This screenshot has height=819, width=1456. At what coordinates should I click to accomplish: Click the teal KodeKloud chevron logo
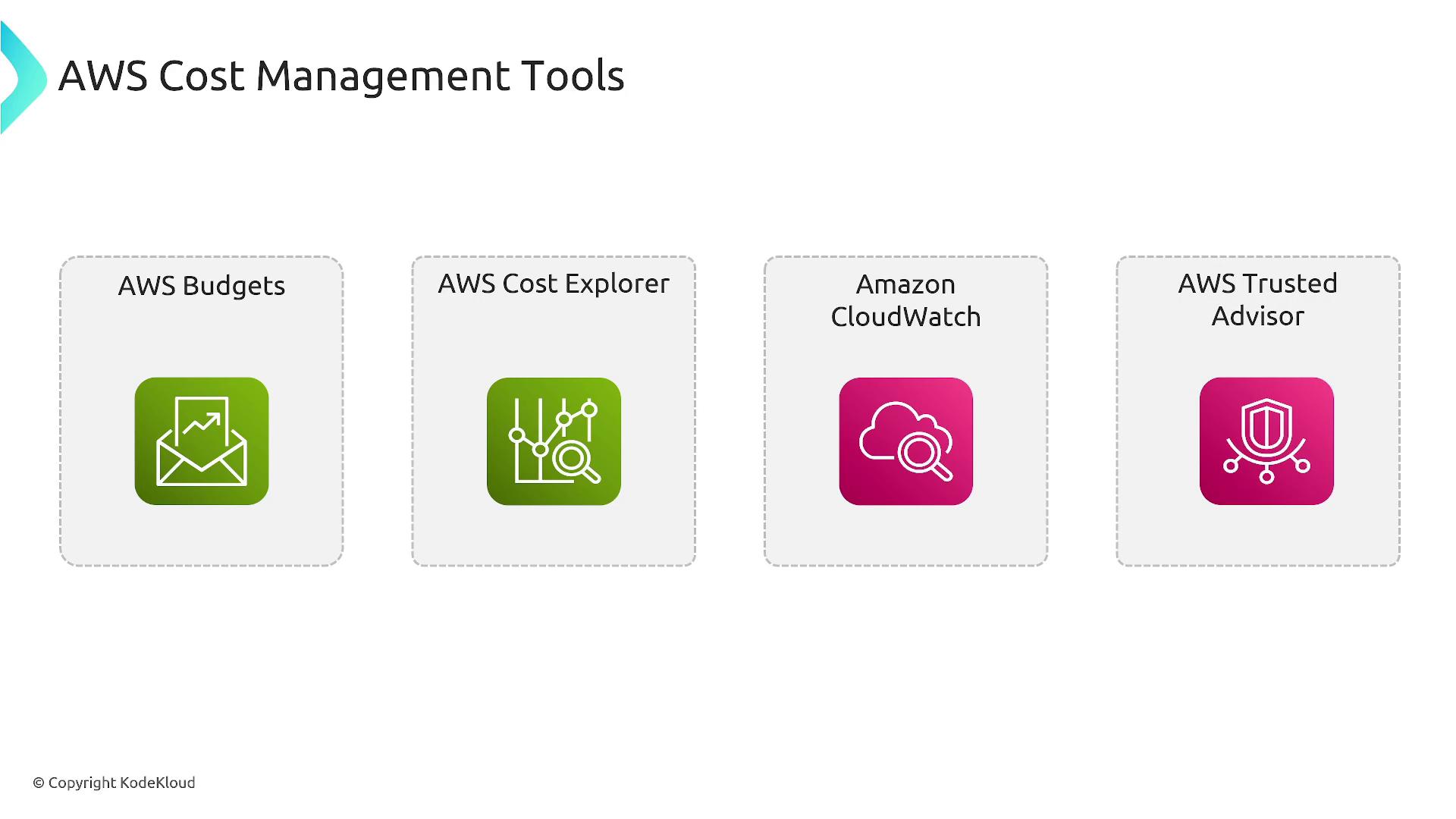(23, 77)
